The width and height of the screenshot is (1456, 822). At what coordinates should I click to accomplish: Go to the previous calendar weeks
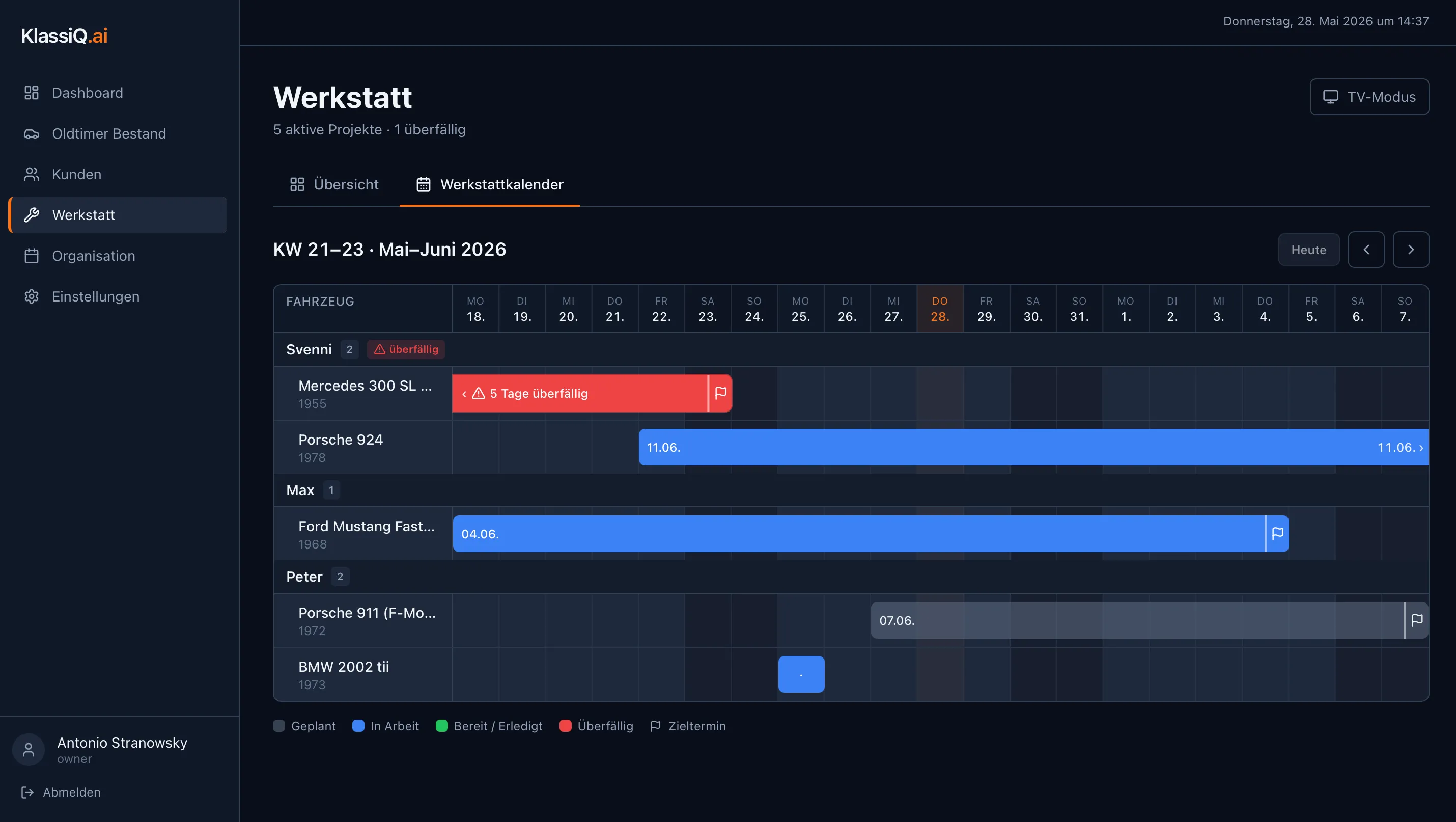[x=1366, y=250]
